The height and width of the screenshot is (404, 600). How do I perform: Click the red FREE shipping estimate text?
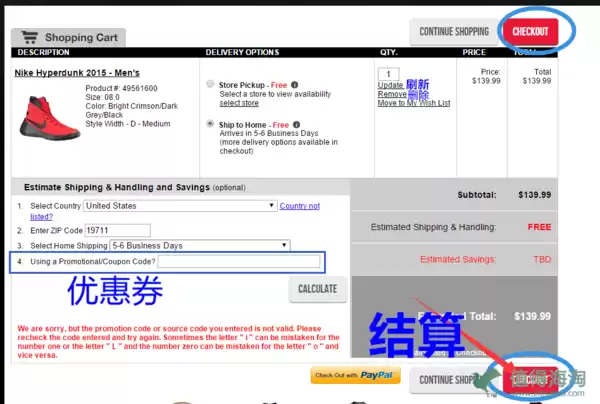tap(539, 227)
